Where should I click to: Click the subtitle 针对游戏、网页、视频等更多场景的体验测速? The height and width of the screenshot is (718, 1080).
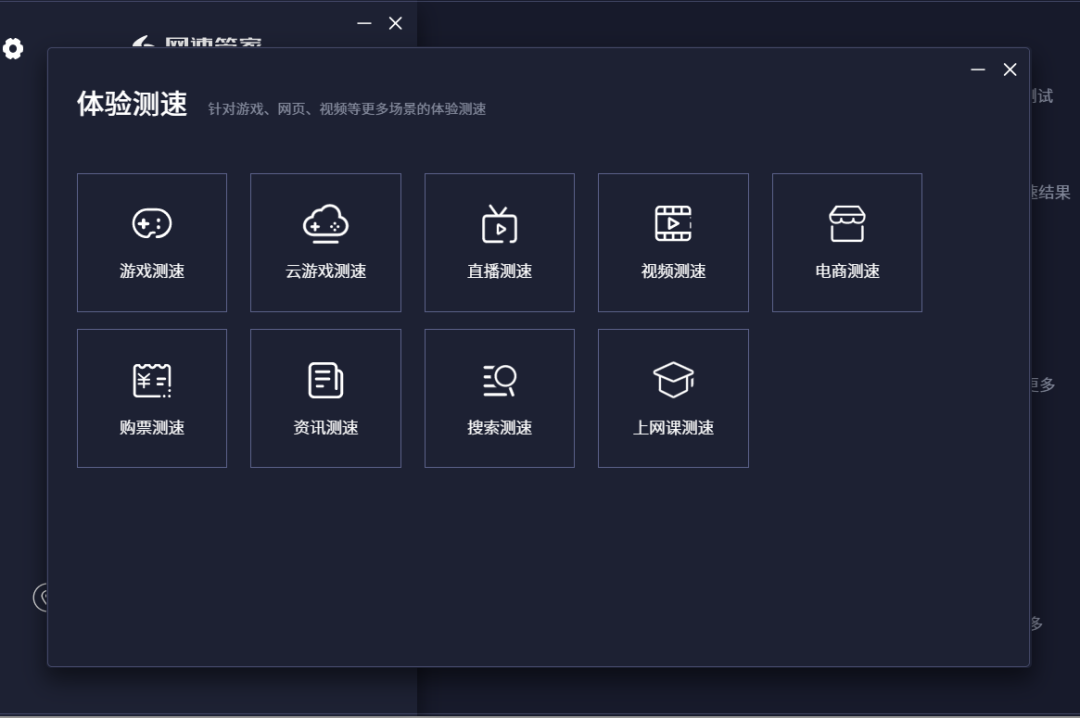tap(347, 109)
